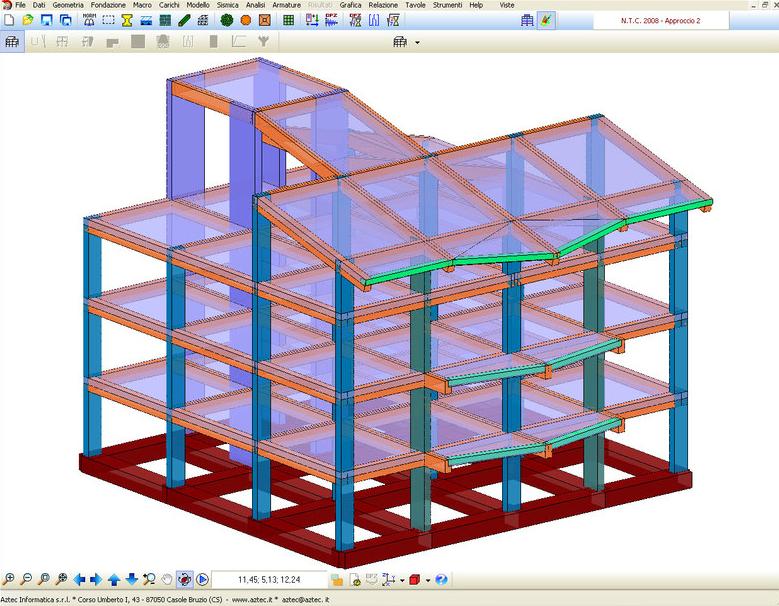Image resolution: width=779 pixels, height=606 pixels.
Task: Open a project with the yellow folder icon
Action: pos(27,20)
